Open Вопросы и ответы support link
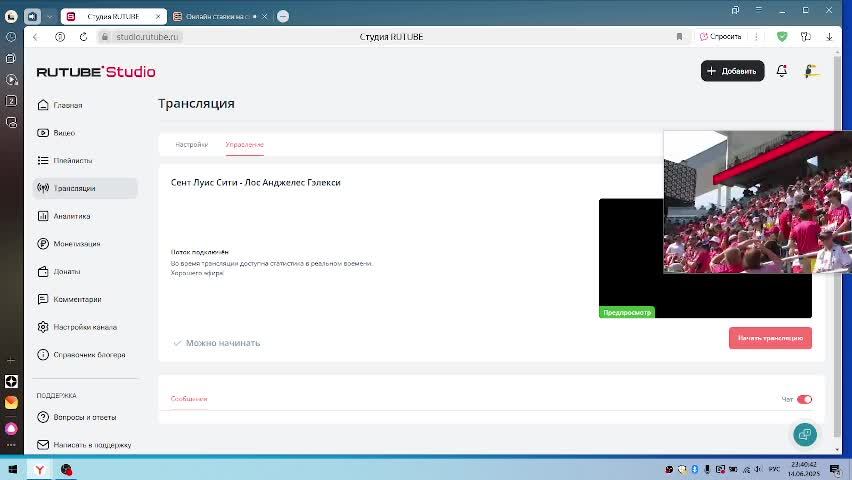852x480 pixels. coord(77,417)
